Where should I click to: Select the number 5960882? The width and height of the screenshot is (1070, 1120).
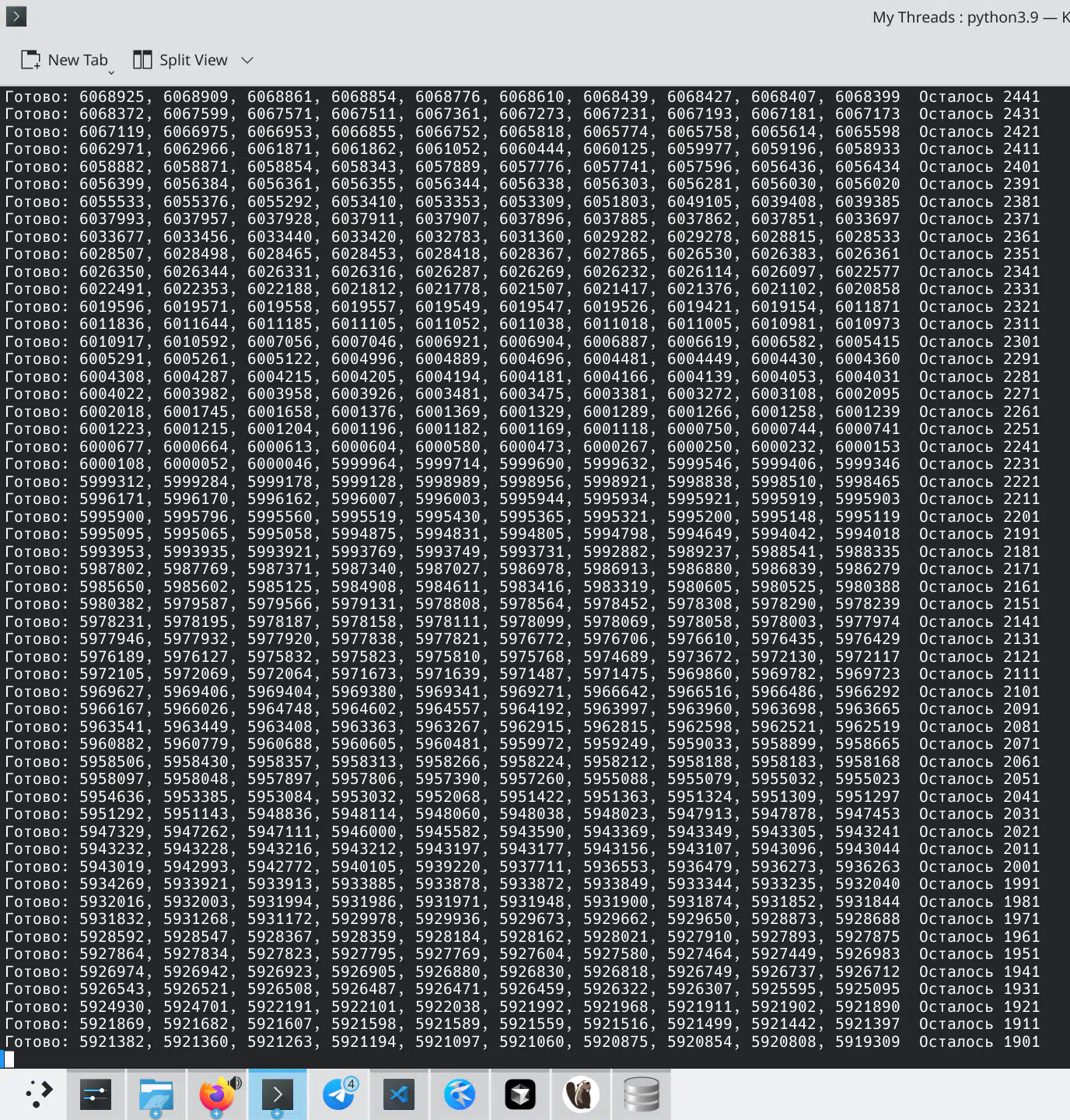pyautogui.click(x=112, y=744)
